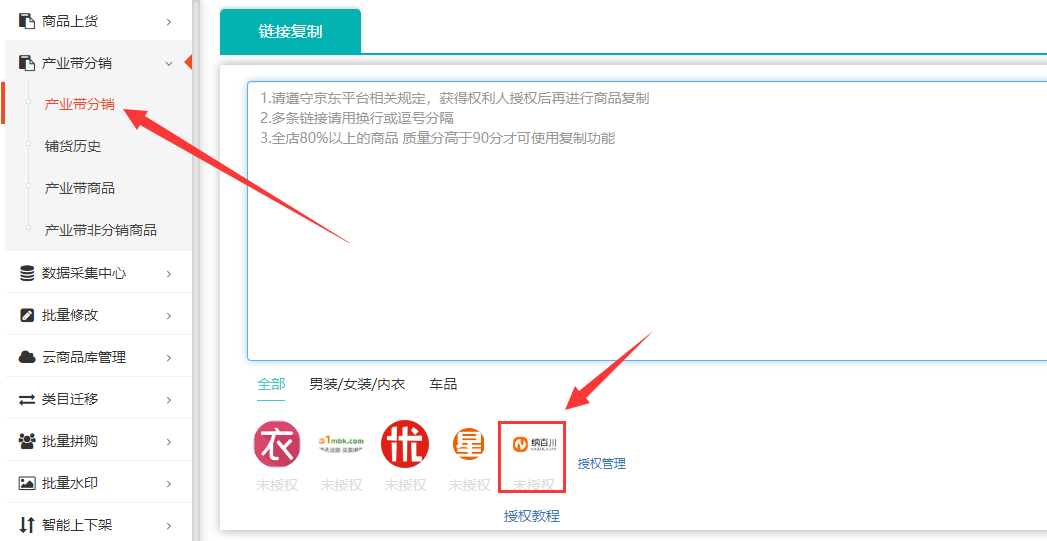
Task: Choose the orange 星 platform icon
Action: pos(468,445)
